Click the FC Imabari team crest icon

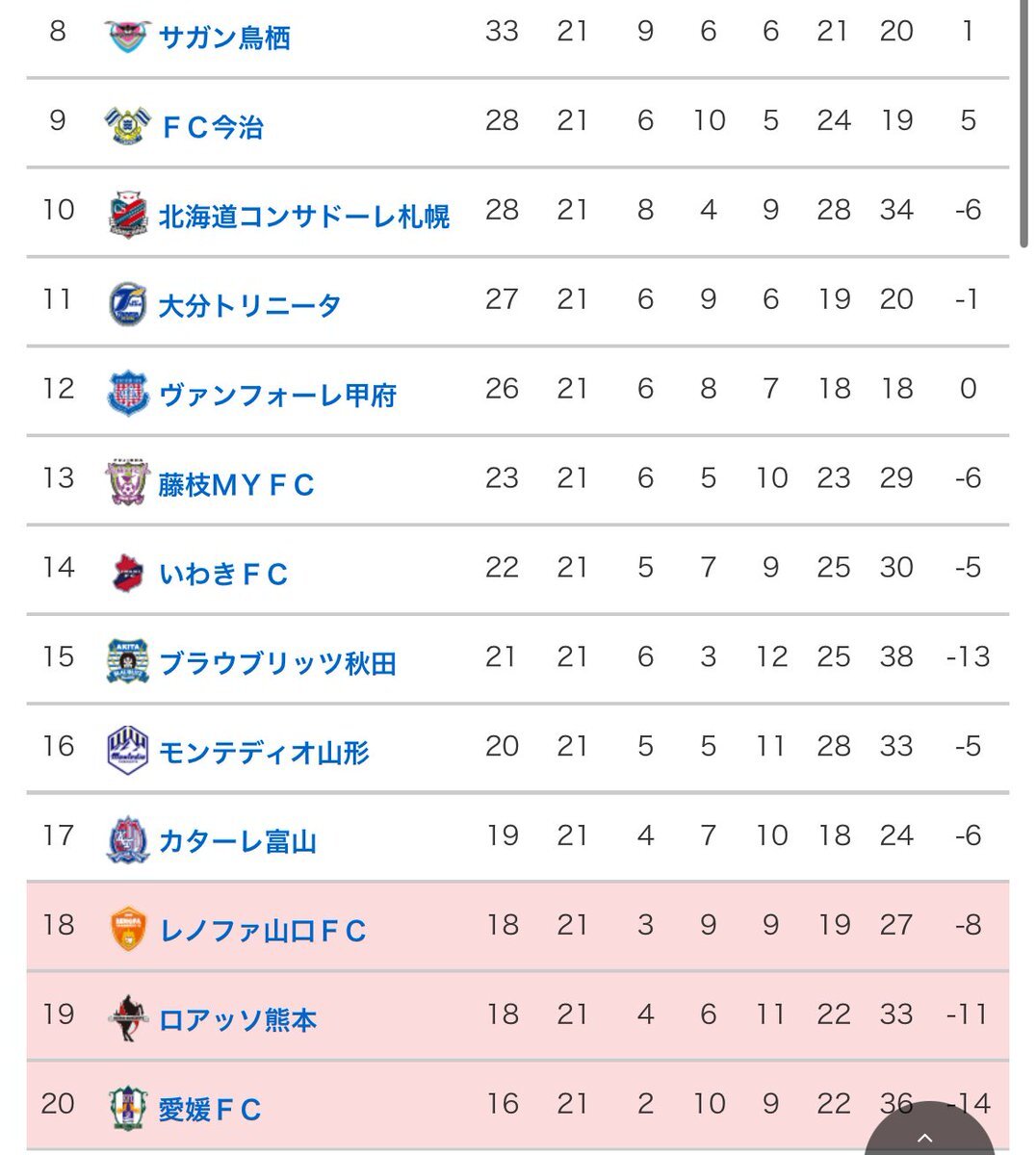tap(128, 125)
